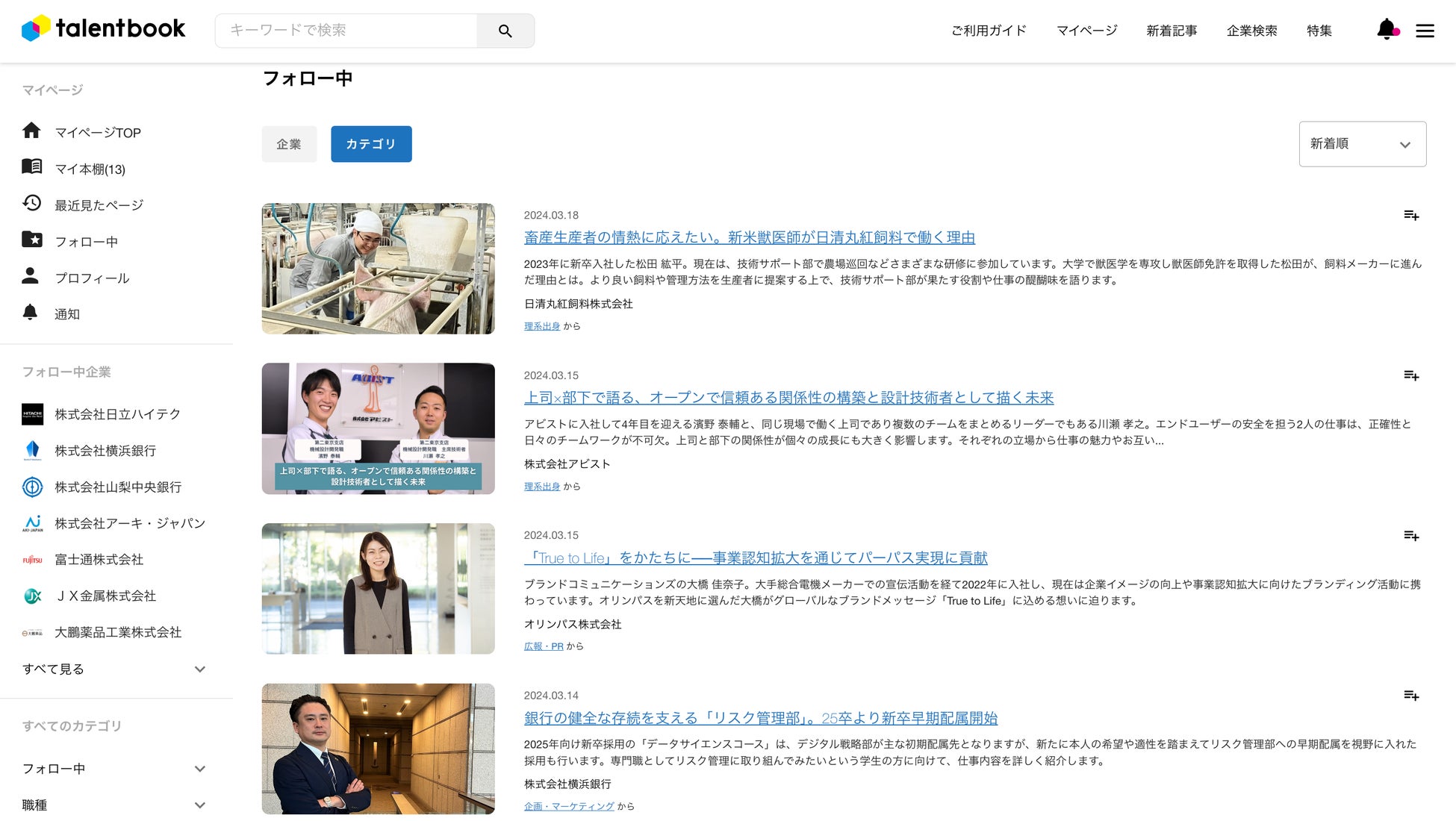Click the 広報・PR category link
1456x821 pixels.
(544, 646)
